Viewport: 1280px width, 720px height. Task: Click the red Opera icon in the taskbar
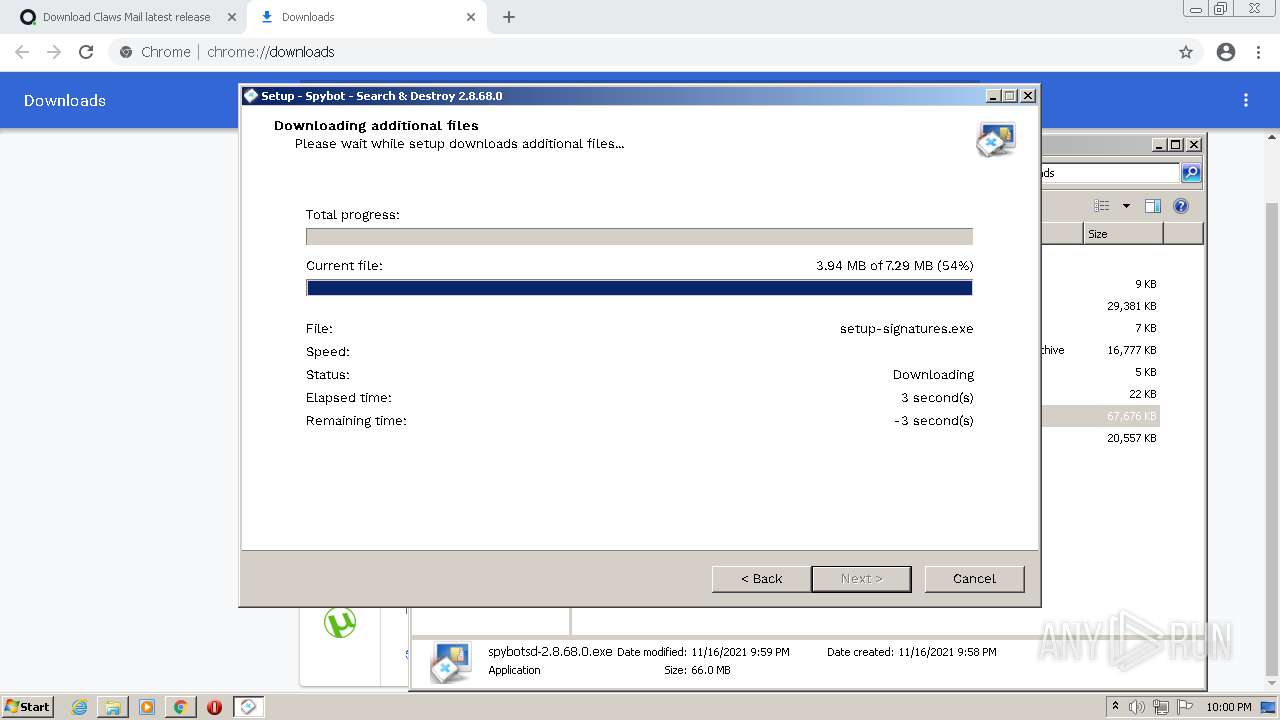pyautogui.click(x=214, y=707)
